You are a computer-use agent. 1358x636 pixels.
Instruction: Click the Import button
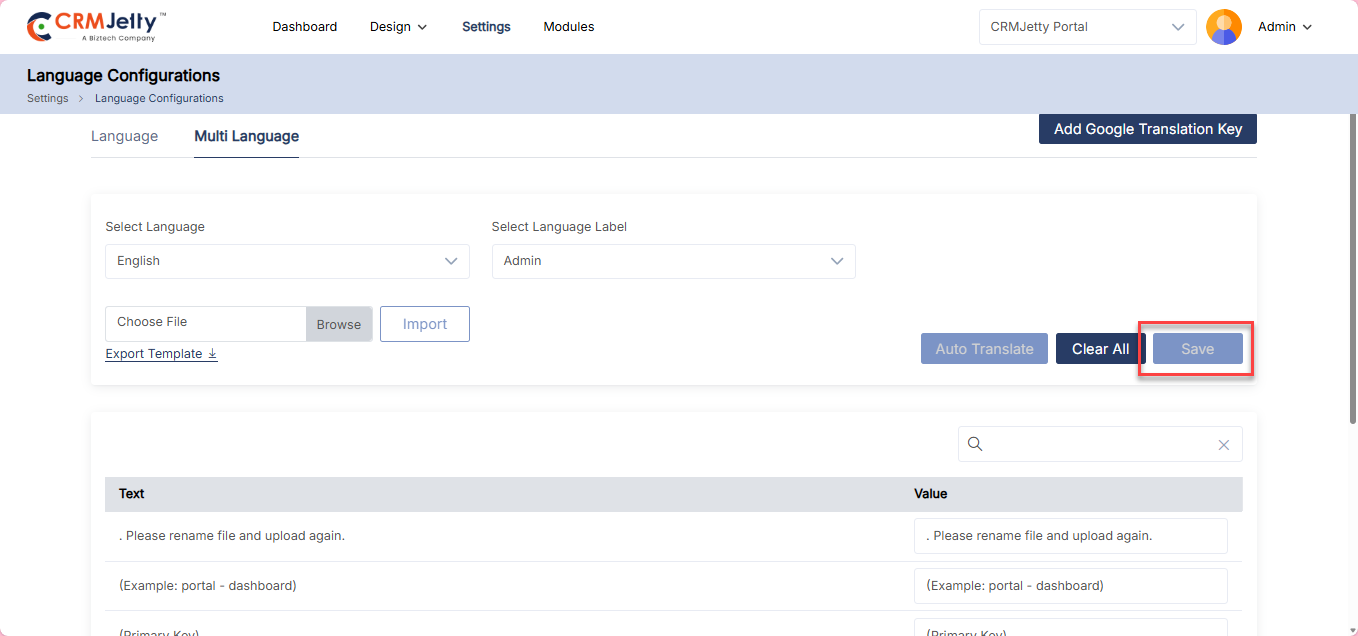(424, 324)
